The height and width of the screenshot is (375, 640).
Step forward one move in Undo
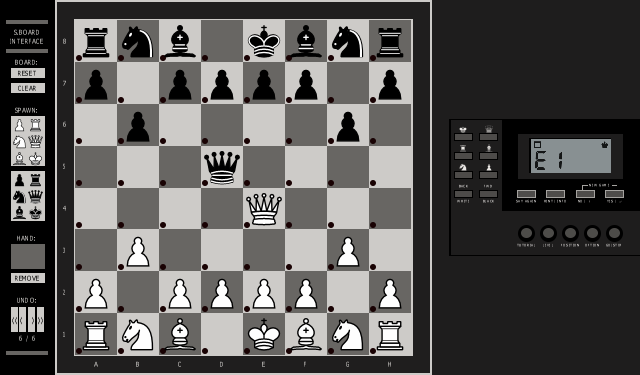click(32, 320)
